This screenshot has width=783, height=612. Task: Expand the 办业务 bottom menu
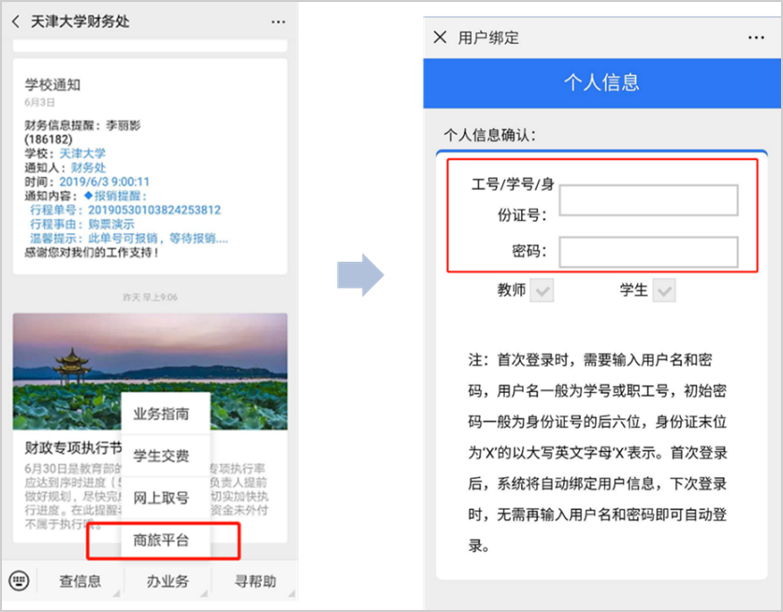(167, 581)
